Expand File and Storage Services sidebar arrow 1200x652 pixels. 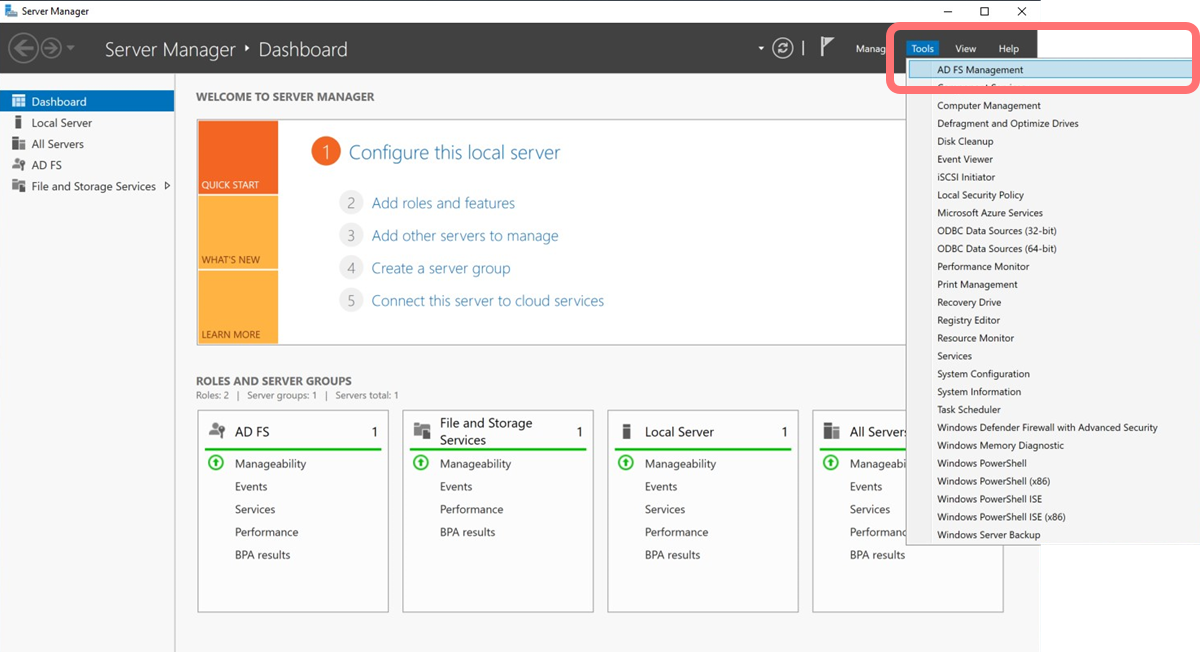(167, 185)
